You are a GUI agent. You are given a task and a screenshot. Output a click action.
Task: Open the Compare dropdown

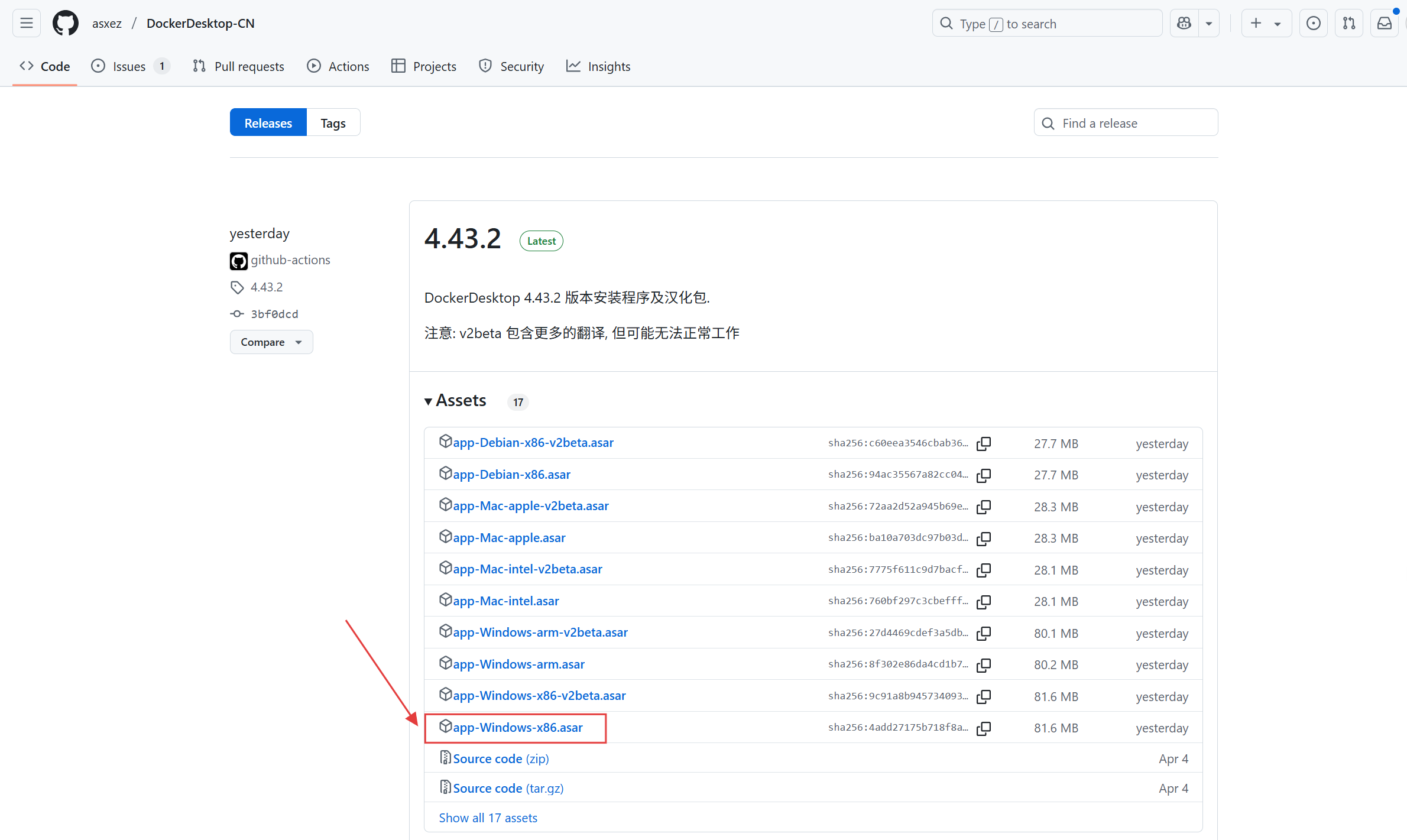(271, 342)
